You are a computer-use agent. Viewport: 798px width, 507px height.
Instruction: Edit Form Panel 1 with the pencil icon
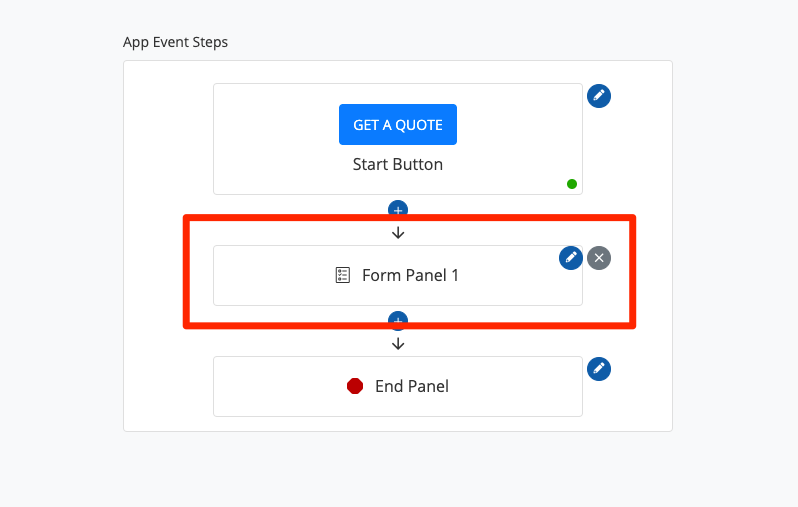(571, 257)
